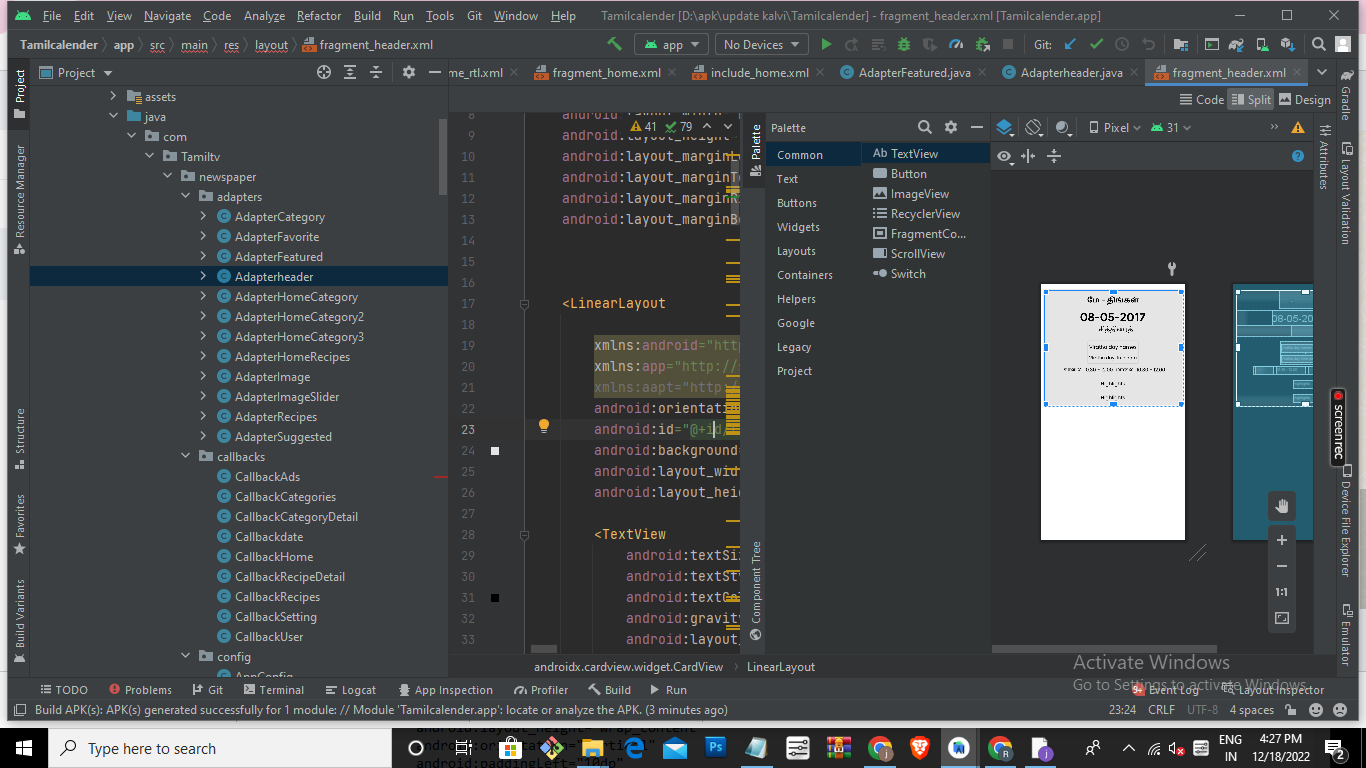Toggle the view options eye icon

(x=1004, y=156)
